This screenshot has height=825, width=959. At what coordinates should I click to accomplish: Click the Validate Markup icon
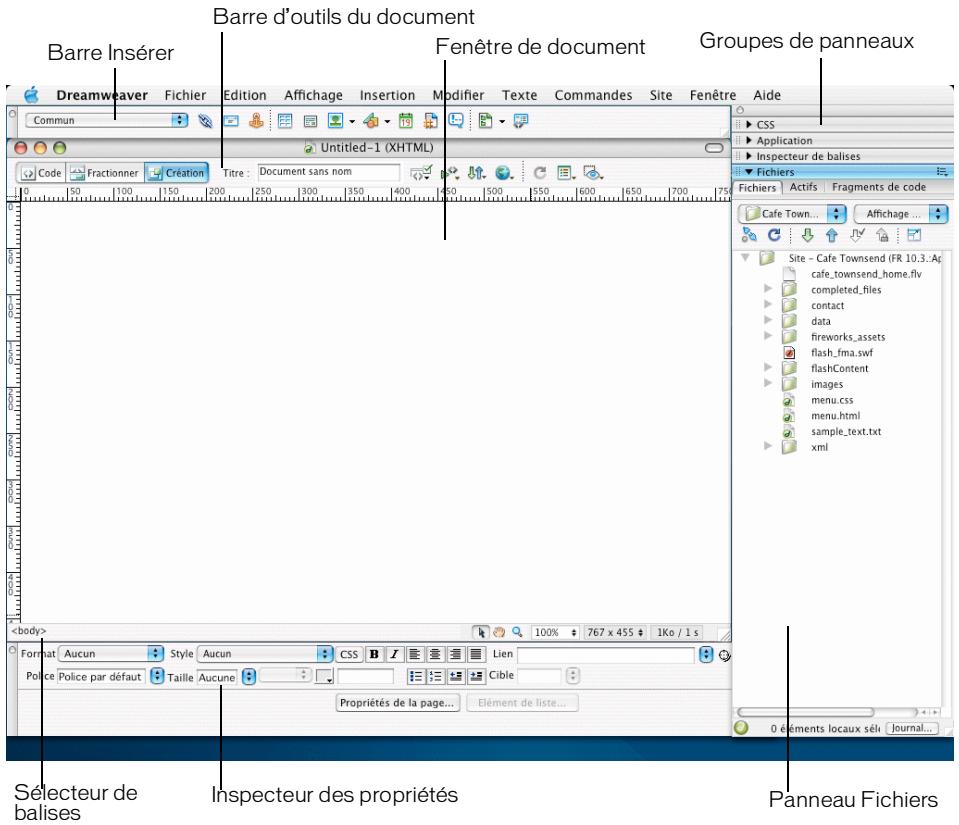click(x=421, y=173)
